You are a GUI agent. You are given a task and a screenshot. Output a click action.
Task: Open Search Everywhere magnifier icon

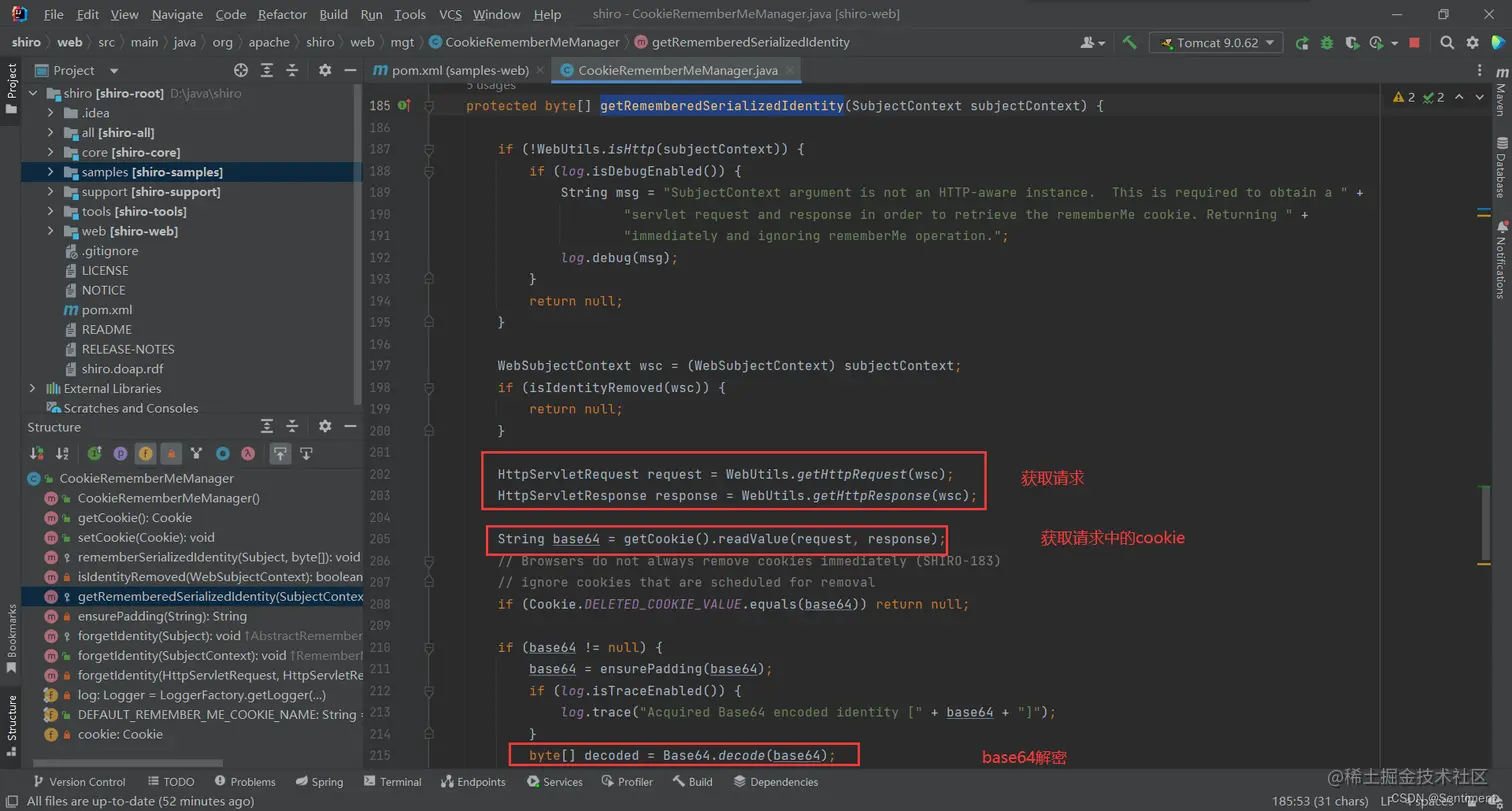(1447, 43)
